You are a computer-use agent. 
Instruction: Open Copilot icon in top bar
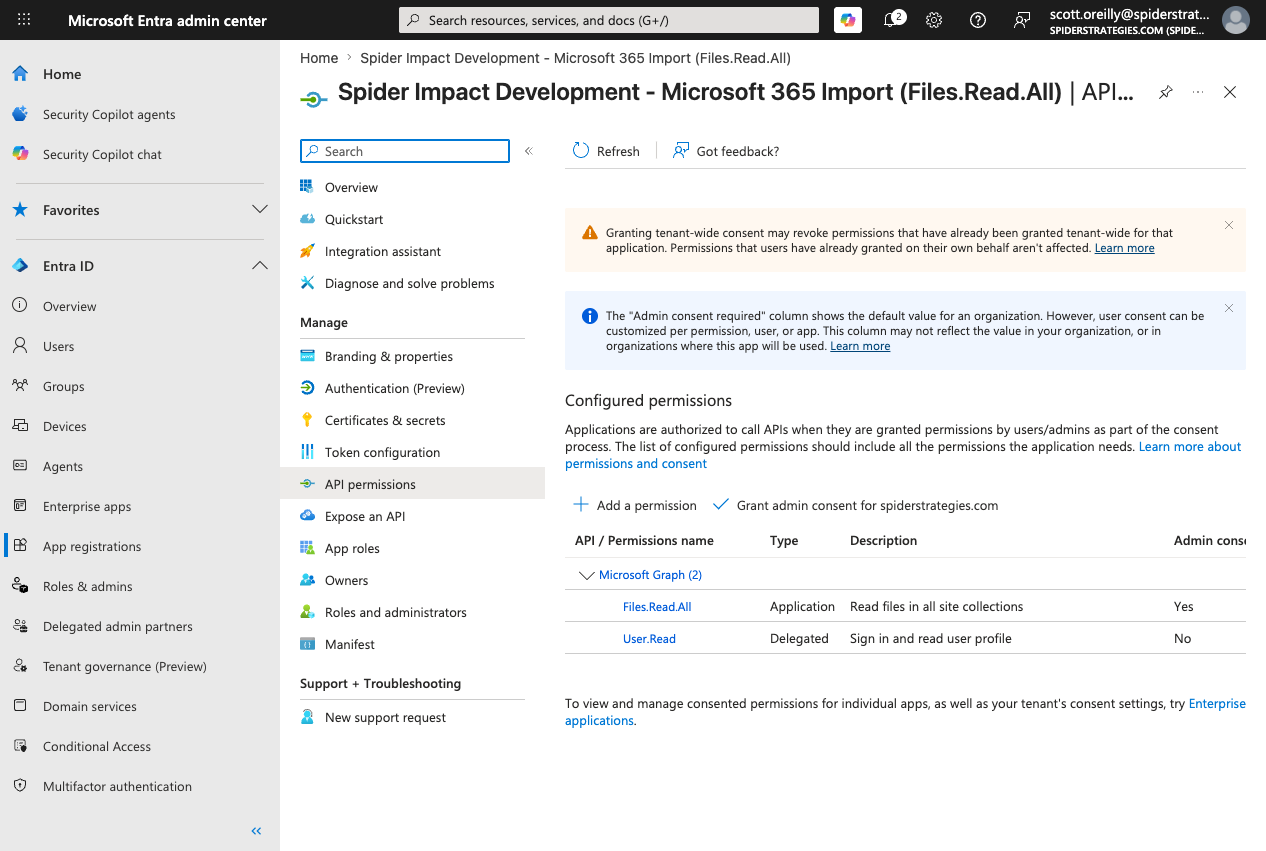coord(848,20)
